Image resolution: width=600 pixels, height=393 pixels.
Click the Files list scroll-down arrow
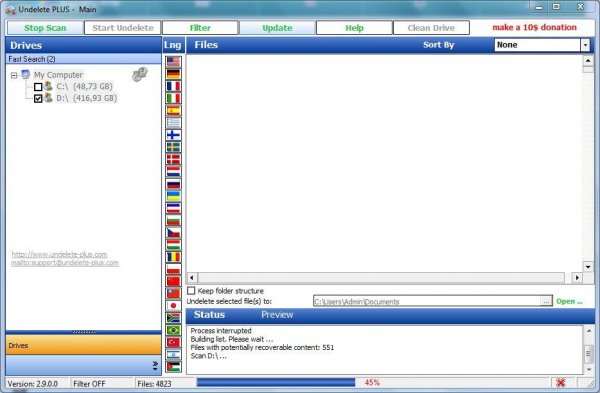[x=588, y=267]
